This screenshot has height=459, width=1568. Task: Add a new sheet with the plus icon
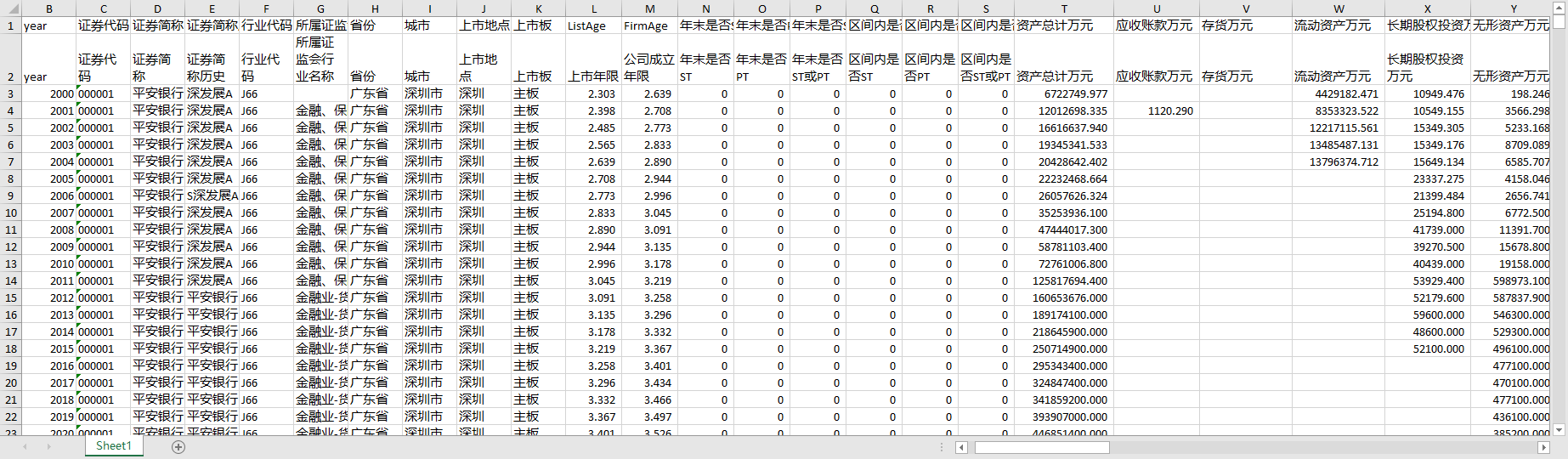click(178, 447)
